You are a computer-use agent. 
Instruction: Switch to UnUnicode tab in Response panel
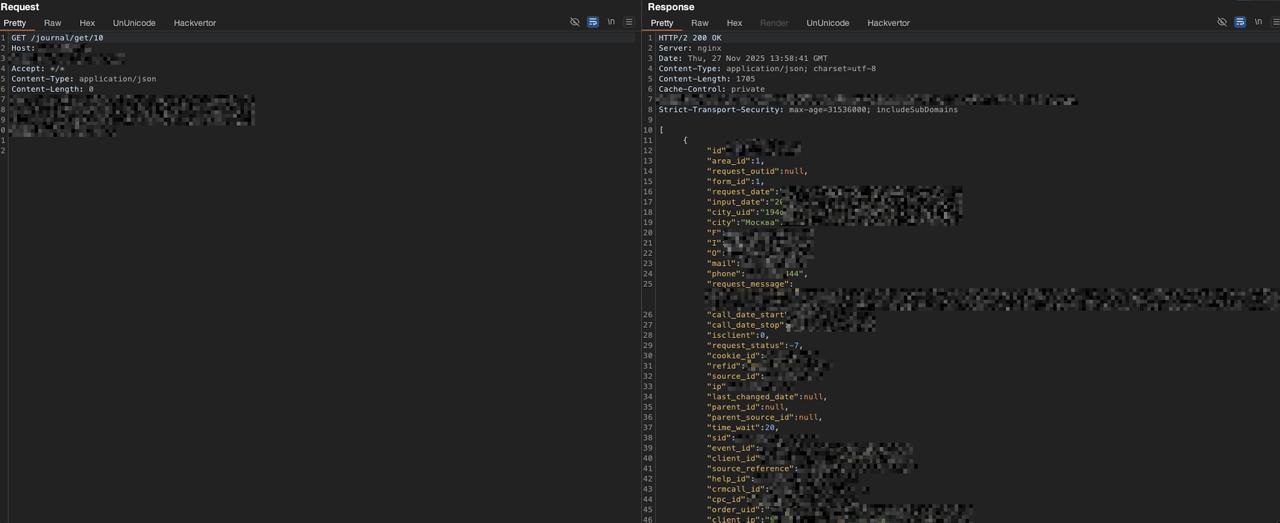pyautogui.click(x=828, y=23)
